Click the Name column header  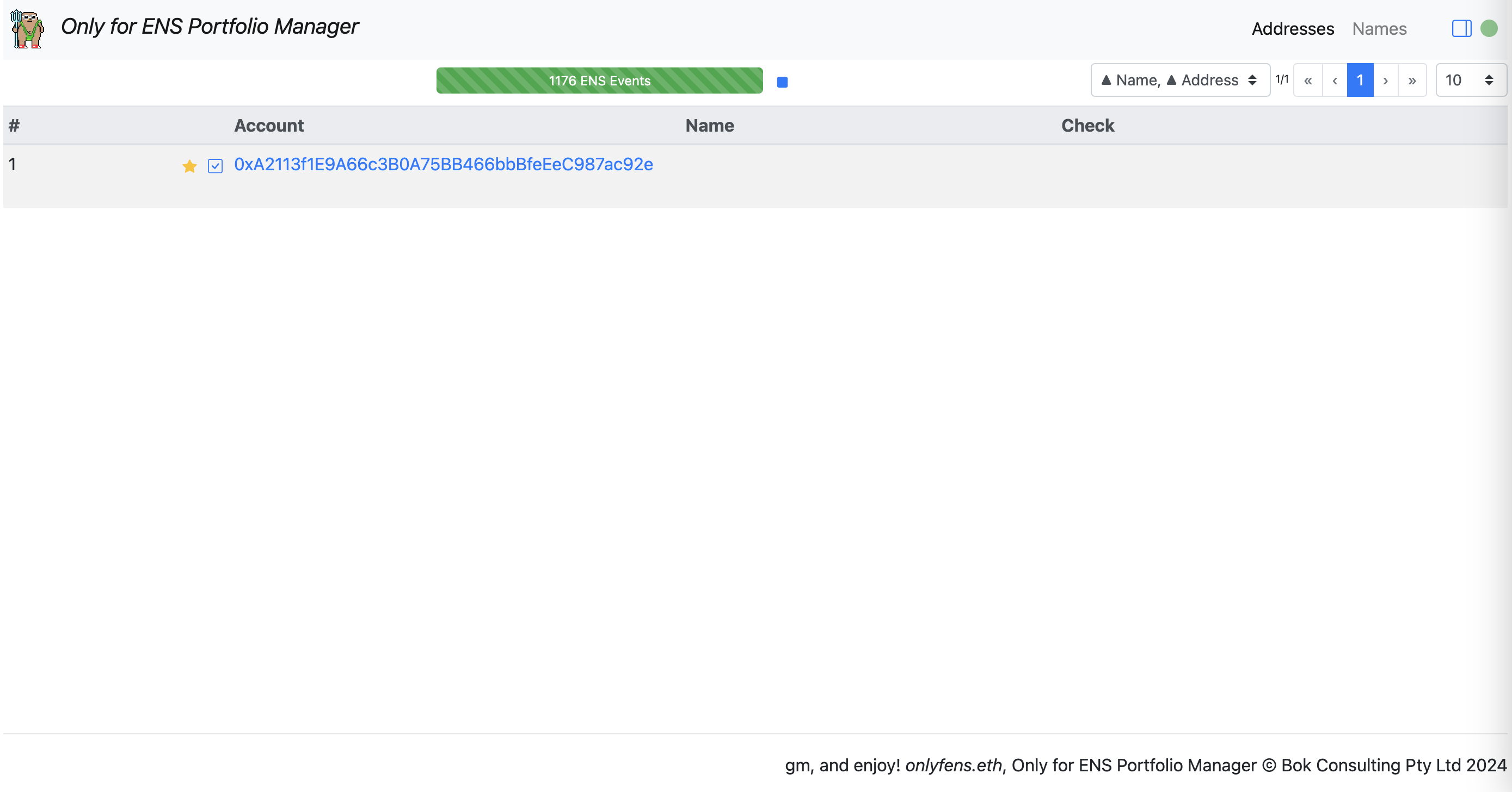pos(709,126)
